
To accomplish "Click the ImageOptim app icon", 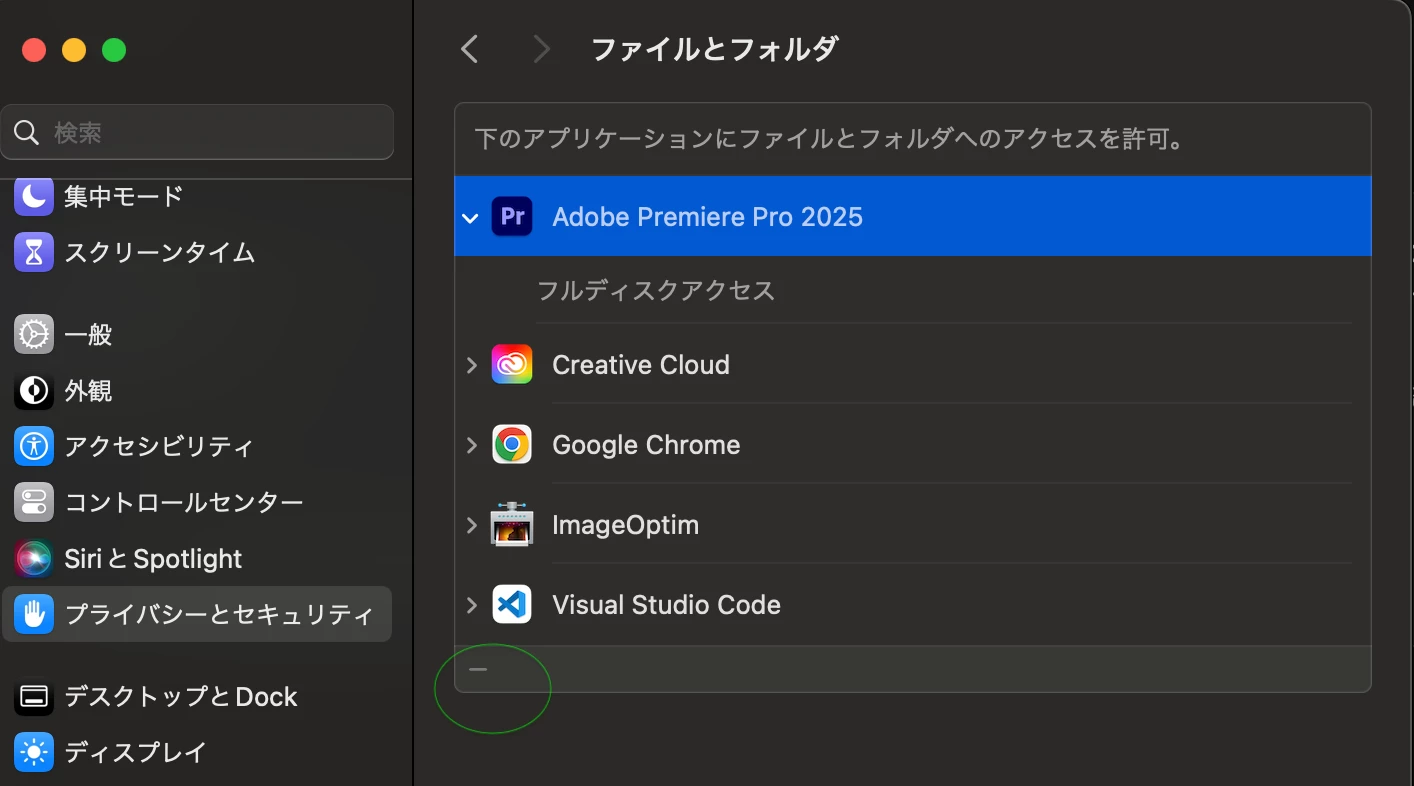I will [512, 525].
